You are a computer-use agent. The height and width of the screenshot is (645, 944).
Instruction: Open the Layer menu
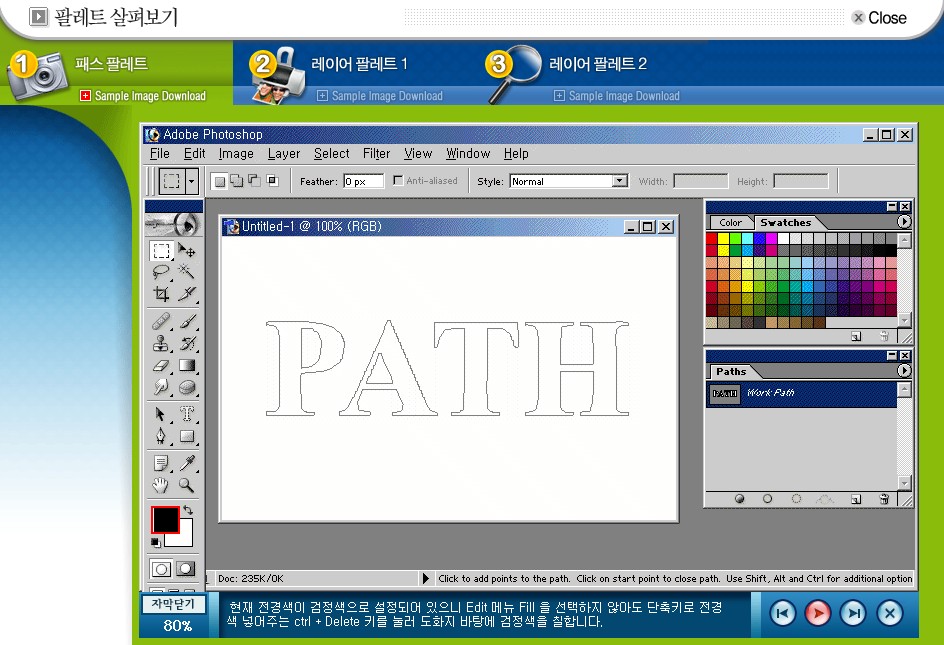(x=284, y=154)
